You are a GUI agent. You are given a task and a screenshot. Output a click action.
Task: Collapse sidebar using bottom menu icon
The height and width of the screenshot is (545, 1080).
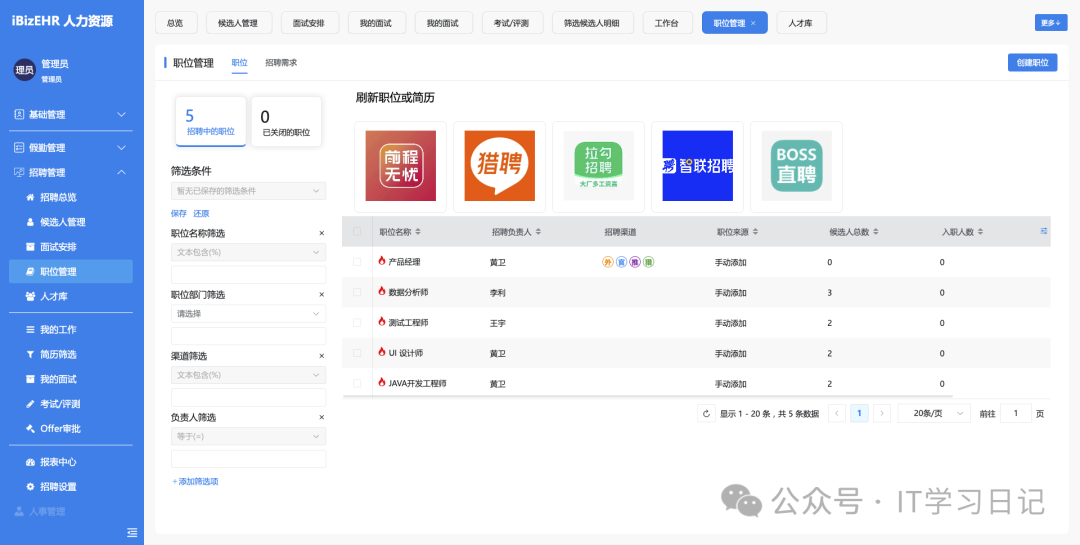[x=132, y=531]
